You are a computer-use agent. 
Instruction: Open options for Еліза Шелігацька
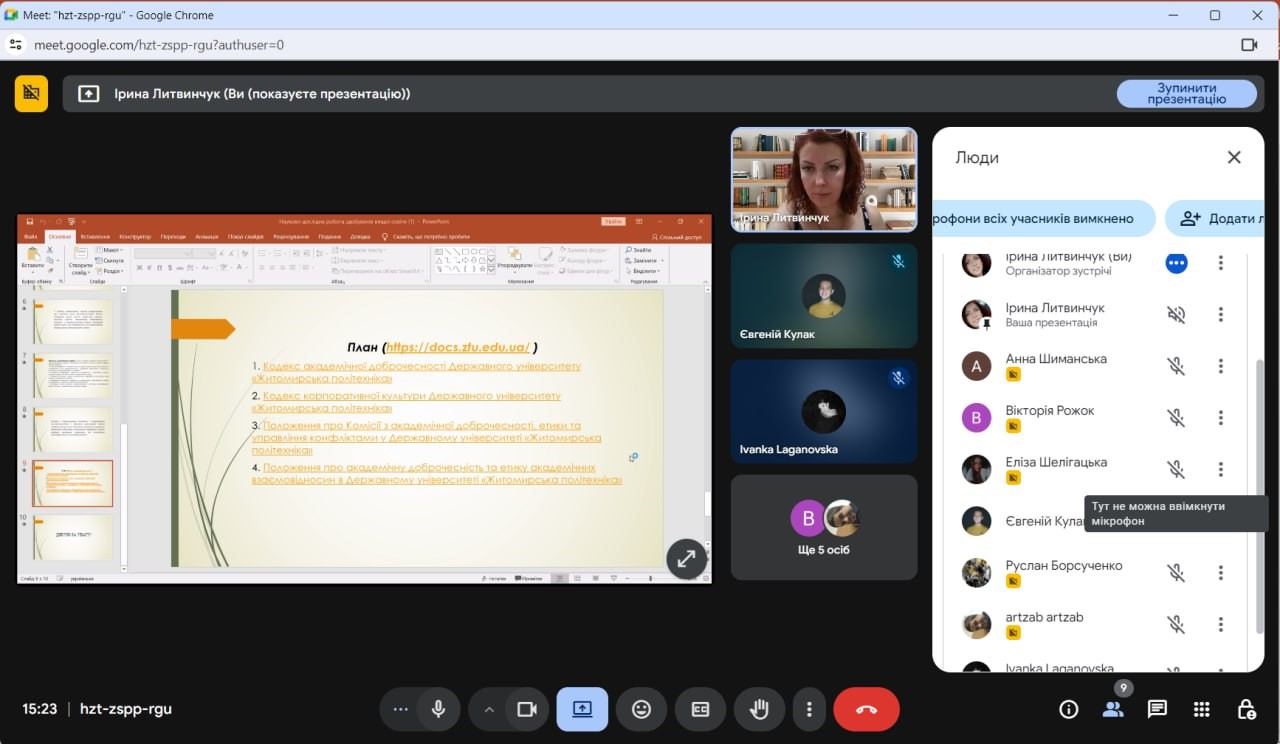[1220, 469]
